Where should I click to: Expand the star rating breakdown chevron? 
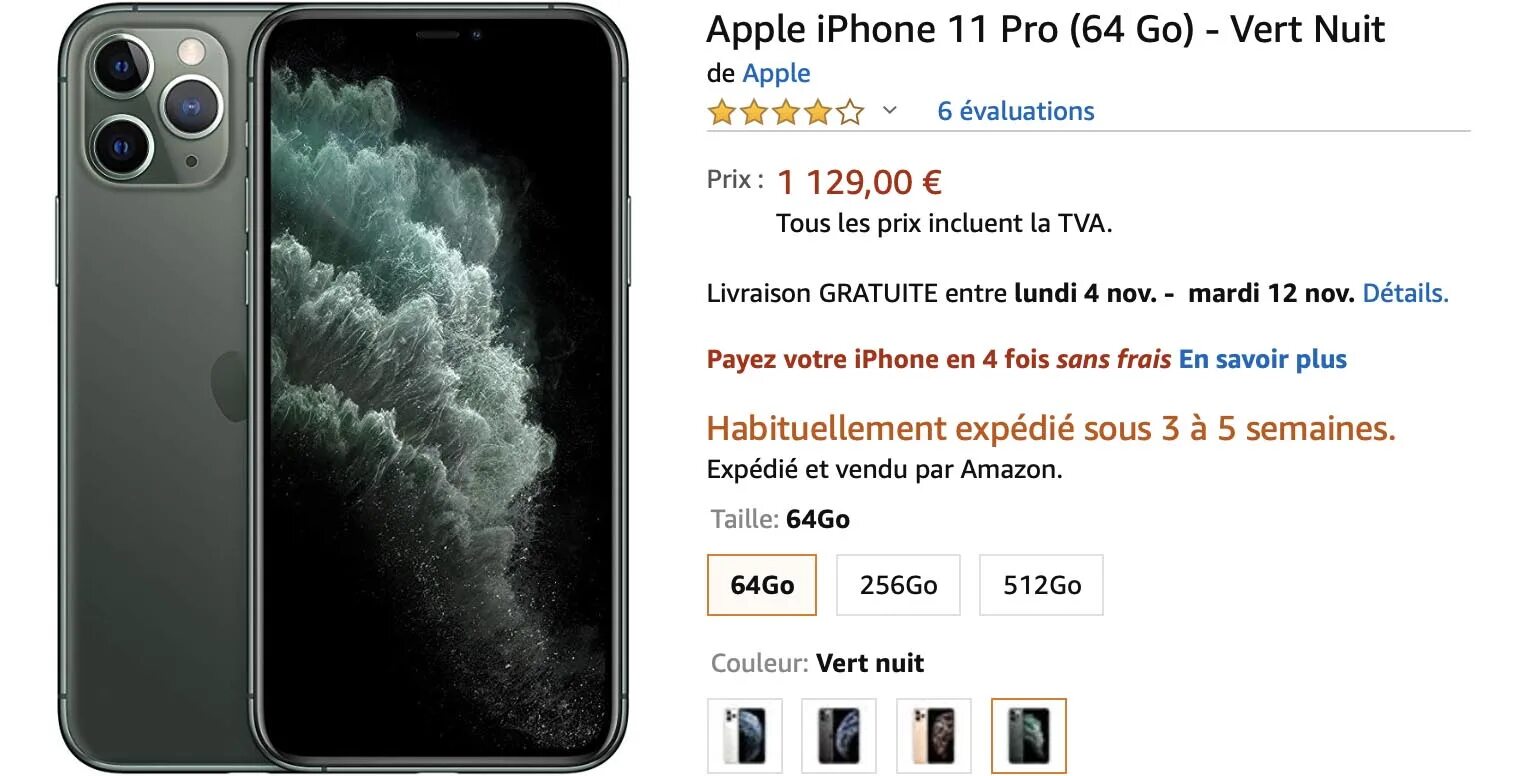[x=889, y=111]
